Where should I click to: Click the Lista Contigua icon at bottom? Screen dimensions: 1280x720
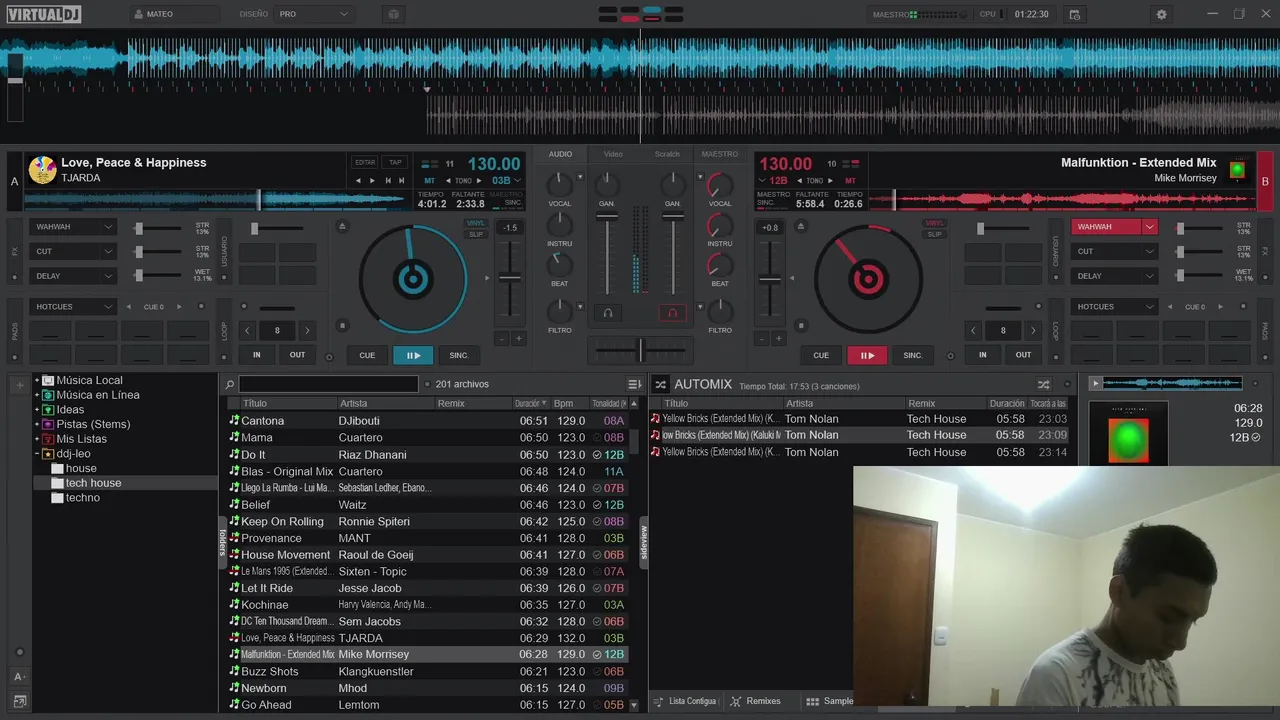click(x=659, y=701)
